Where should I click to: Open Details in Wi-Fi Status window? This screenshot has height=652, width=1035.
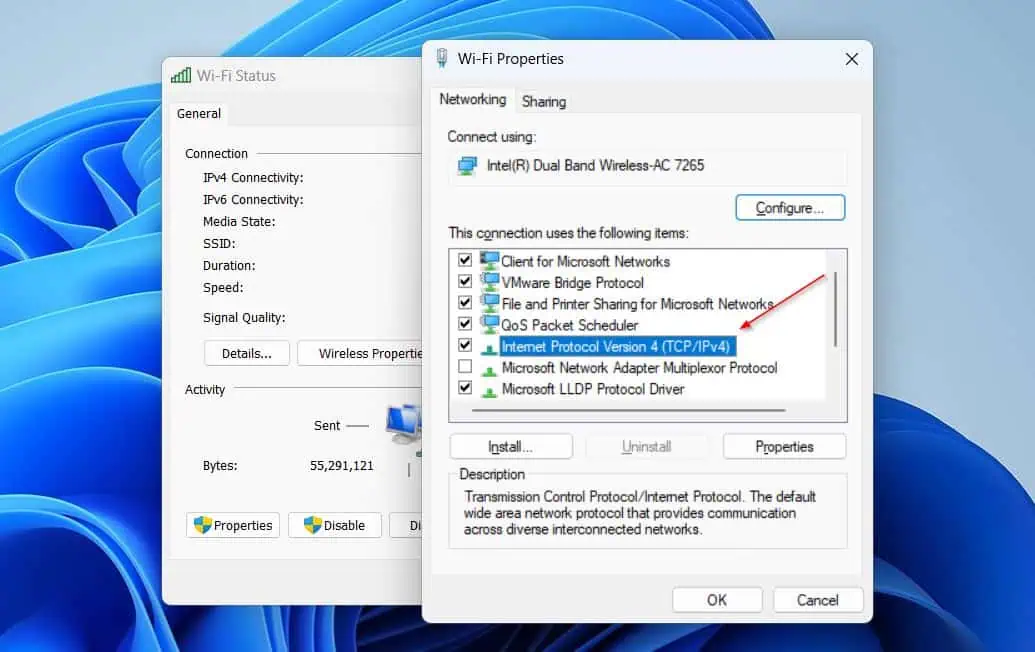click(x=247, y=354)
